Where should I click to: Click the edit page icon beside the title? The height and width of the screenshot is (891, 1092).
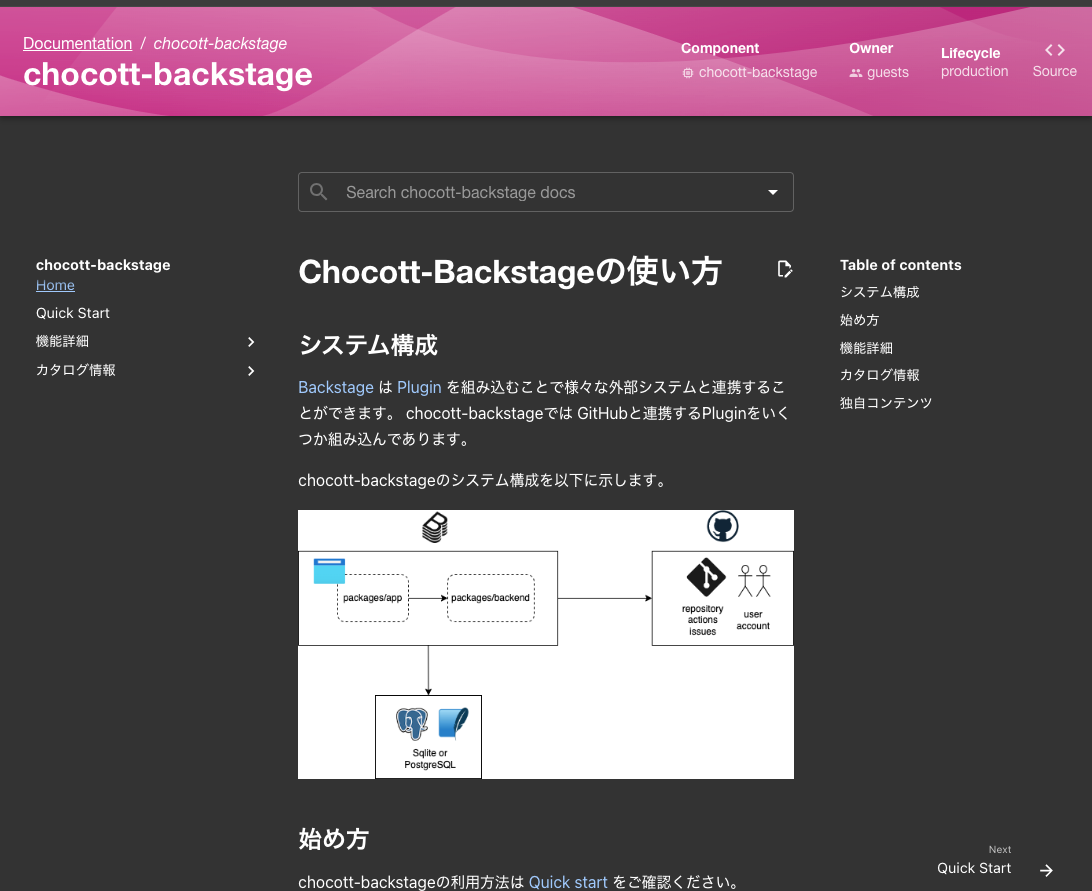click(x=784, y=269)
